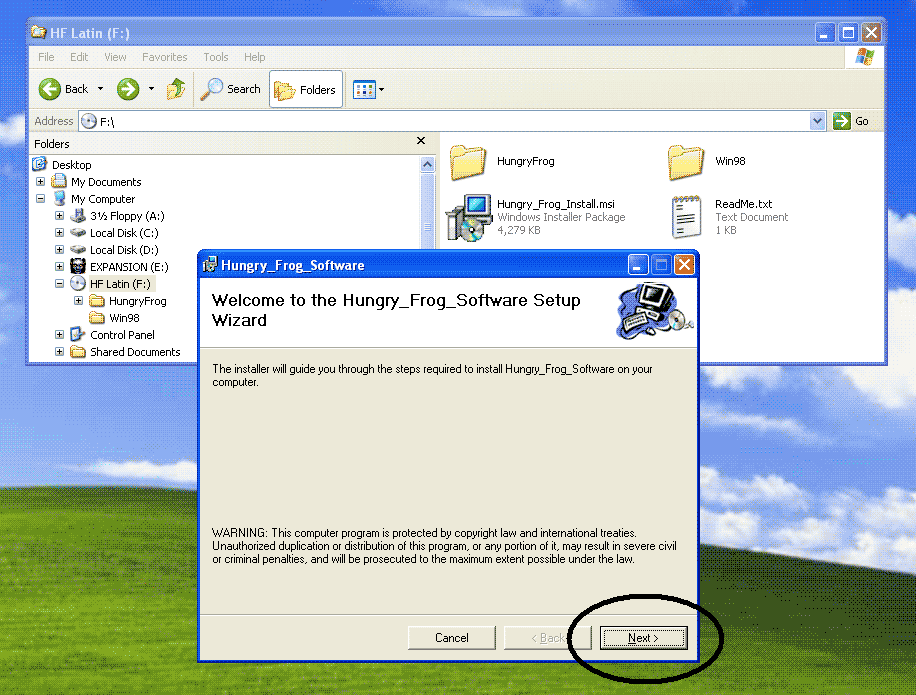Screen dimensions: 916x695
Task: Open Search from the toolbar
Action: [x=231, y=89]
